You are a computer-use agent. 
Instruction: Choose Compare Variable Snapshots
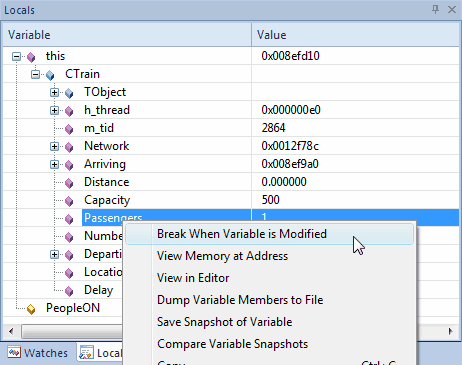click(x=270, y=344)
